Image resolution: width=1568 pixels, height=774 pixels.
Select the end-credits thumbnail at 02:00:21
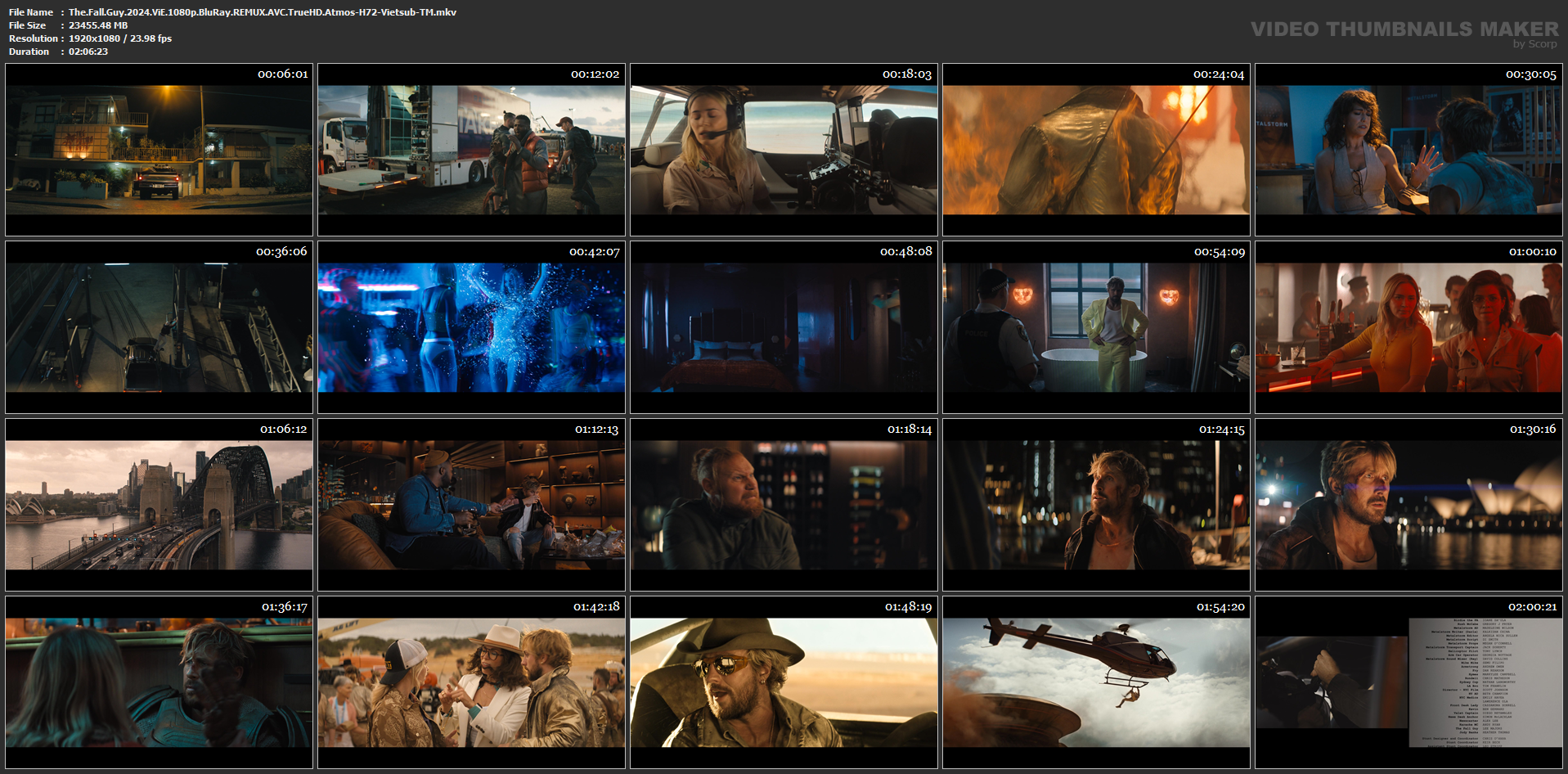[1409, 682]
